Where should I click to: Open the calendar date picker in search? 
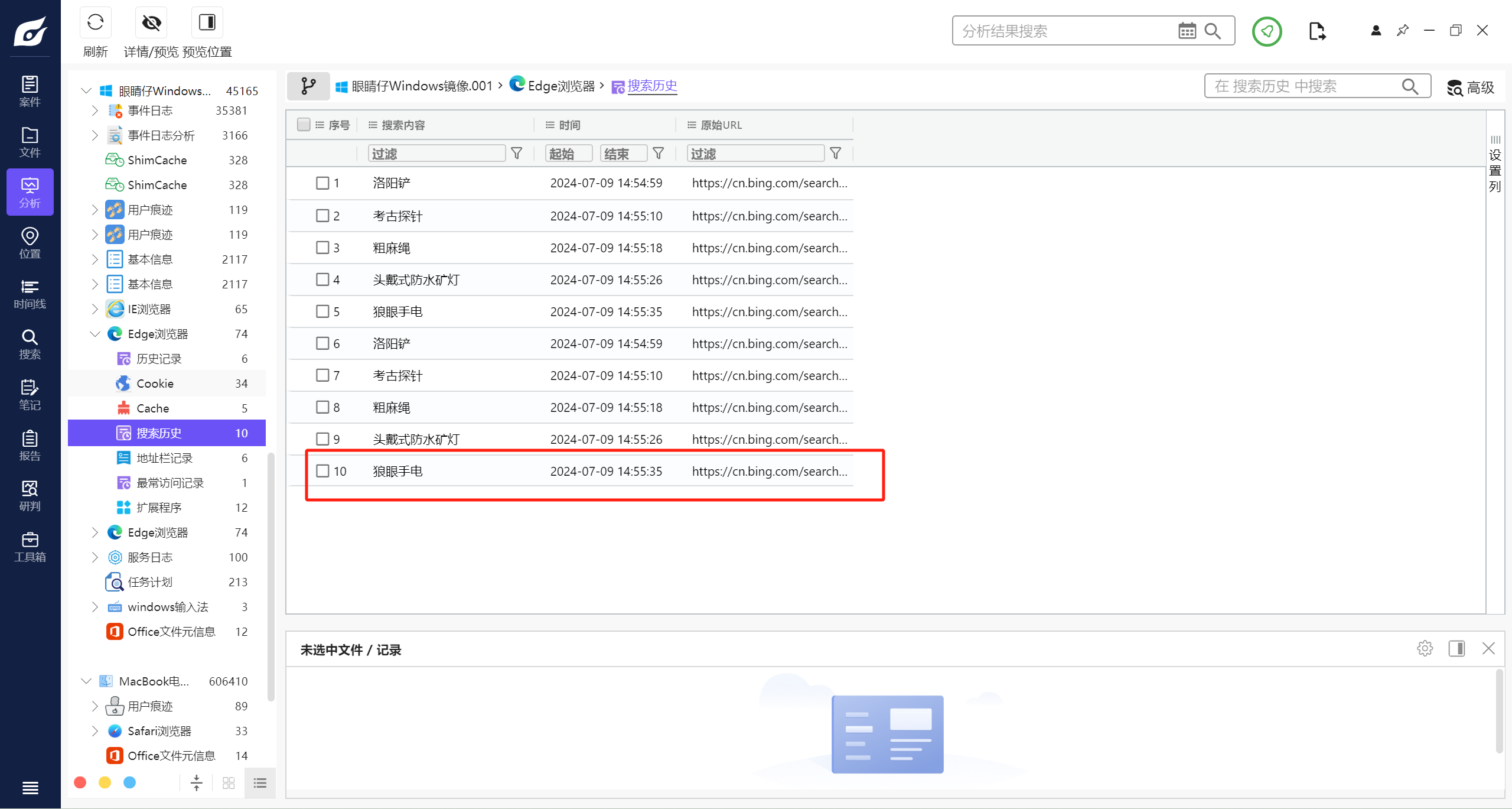click(1187, 31)
